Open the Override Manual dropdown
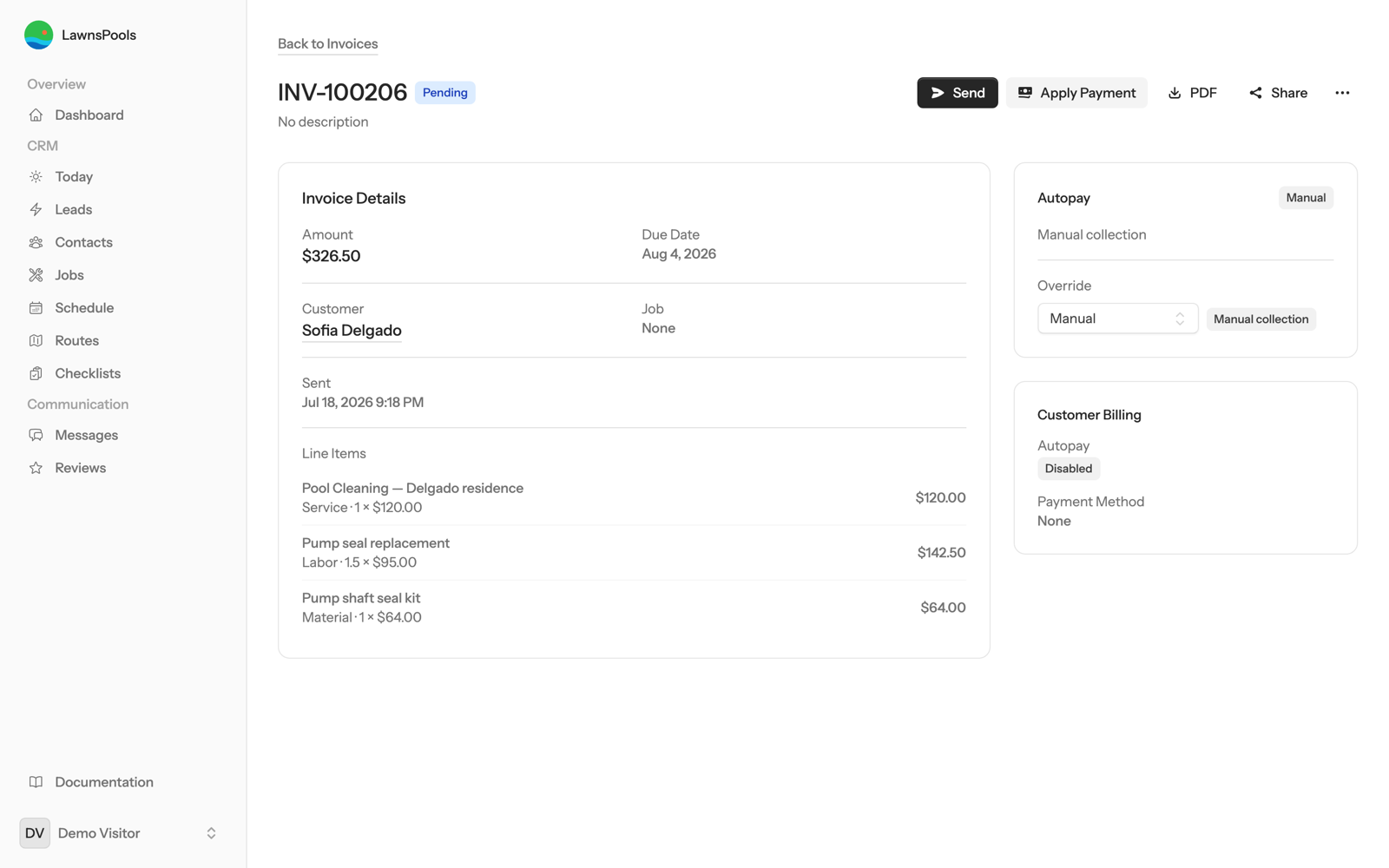Image resolution: width=1389 pixels, height=868 pixels. (1117, 319)
